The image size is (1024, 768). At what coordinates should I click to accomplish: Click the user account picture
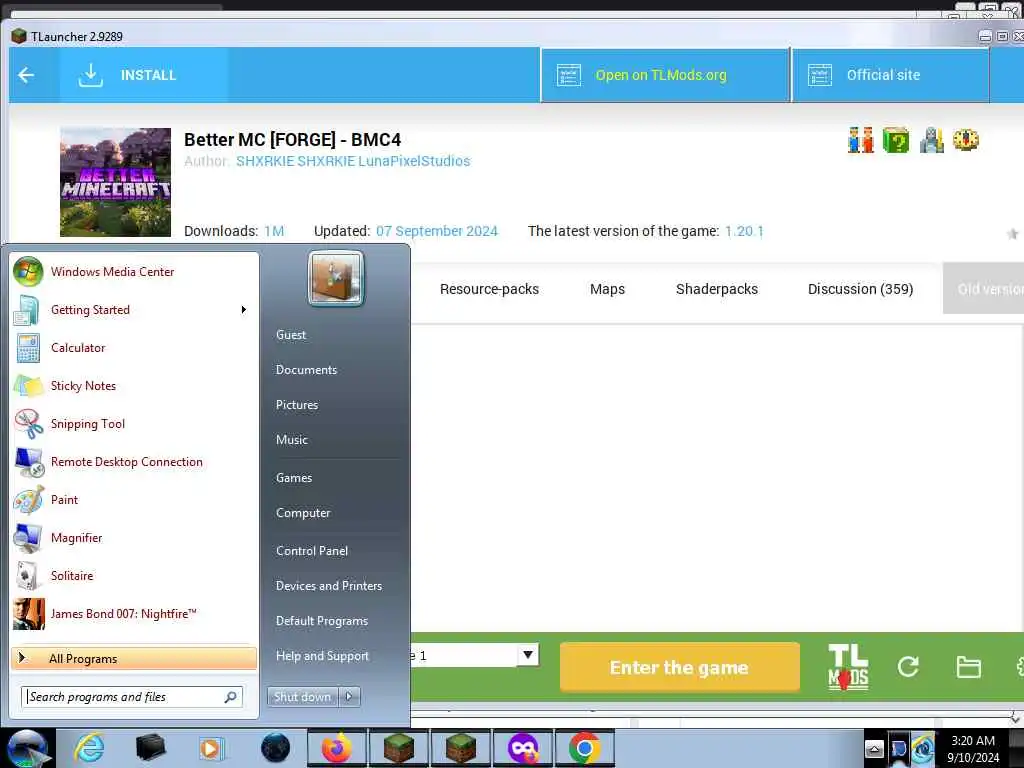click(336, 278)
